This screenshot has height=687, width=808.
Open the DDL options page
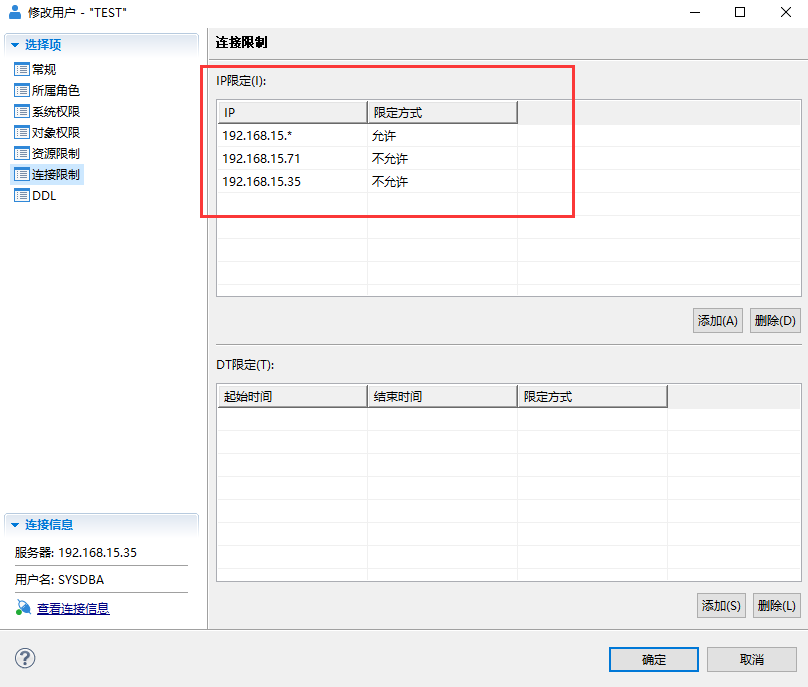(x=44, y=195)
